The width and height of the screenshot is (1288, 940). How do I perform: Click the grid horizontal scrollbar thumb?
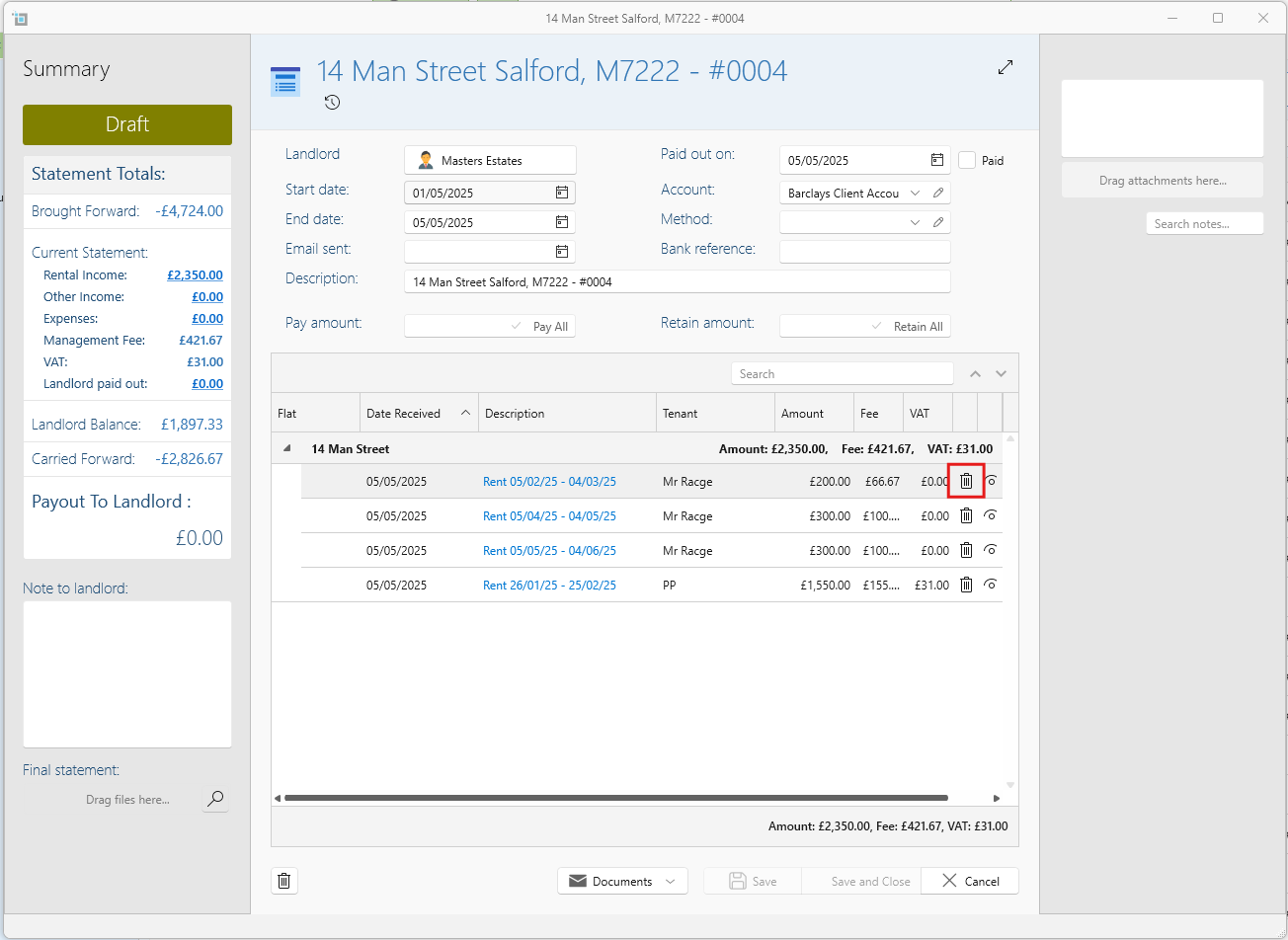point(616,798)
